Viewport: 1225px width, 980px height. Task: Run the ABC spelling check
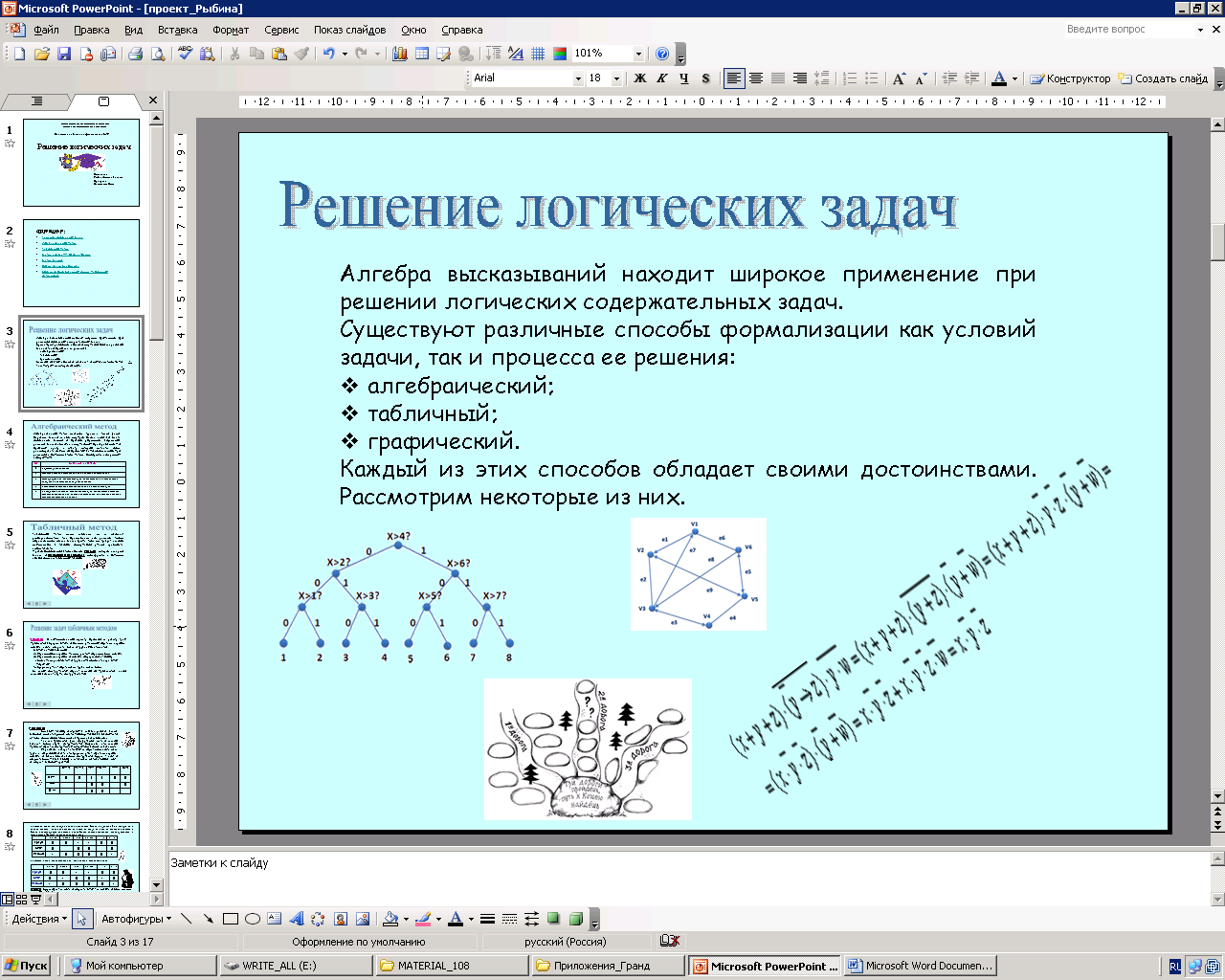[185, 54]
